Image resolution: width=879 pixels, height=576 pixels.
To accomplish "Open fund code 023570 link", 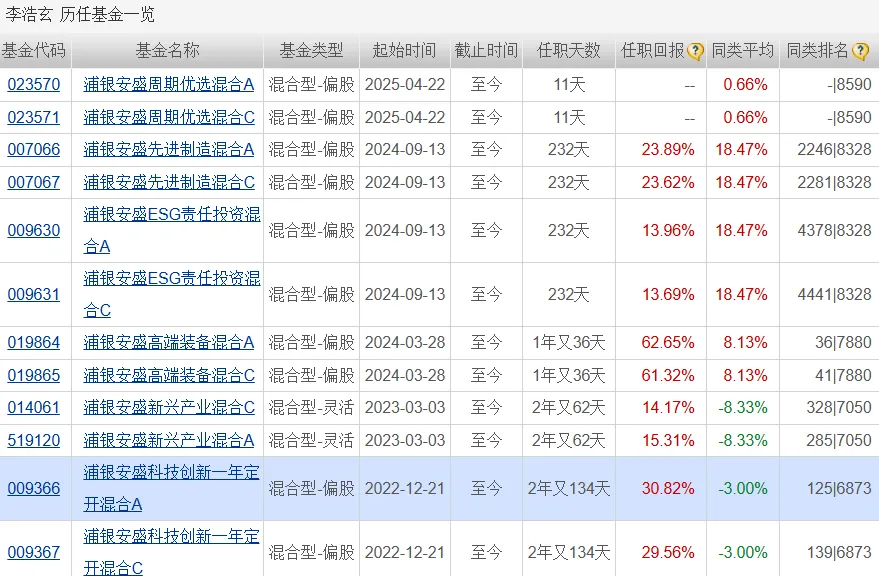I will pyautogui.click(x=34, y=85).
